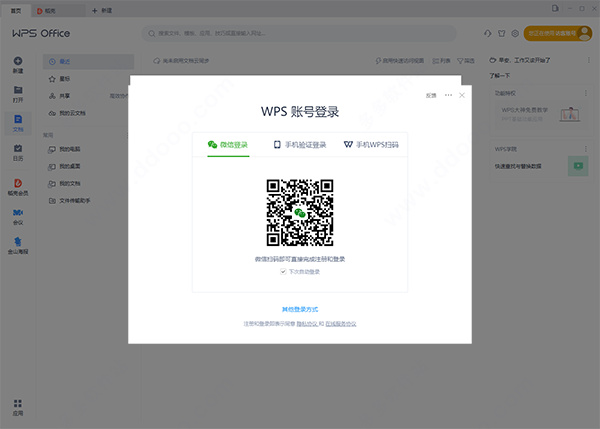600x429 pixels.
Task: Click the 其他登录方式 link
Action: tap(300, 309)
